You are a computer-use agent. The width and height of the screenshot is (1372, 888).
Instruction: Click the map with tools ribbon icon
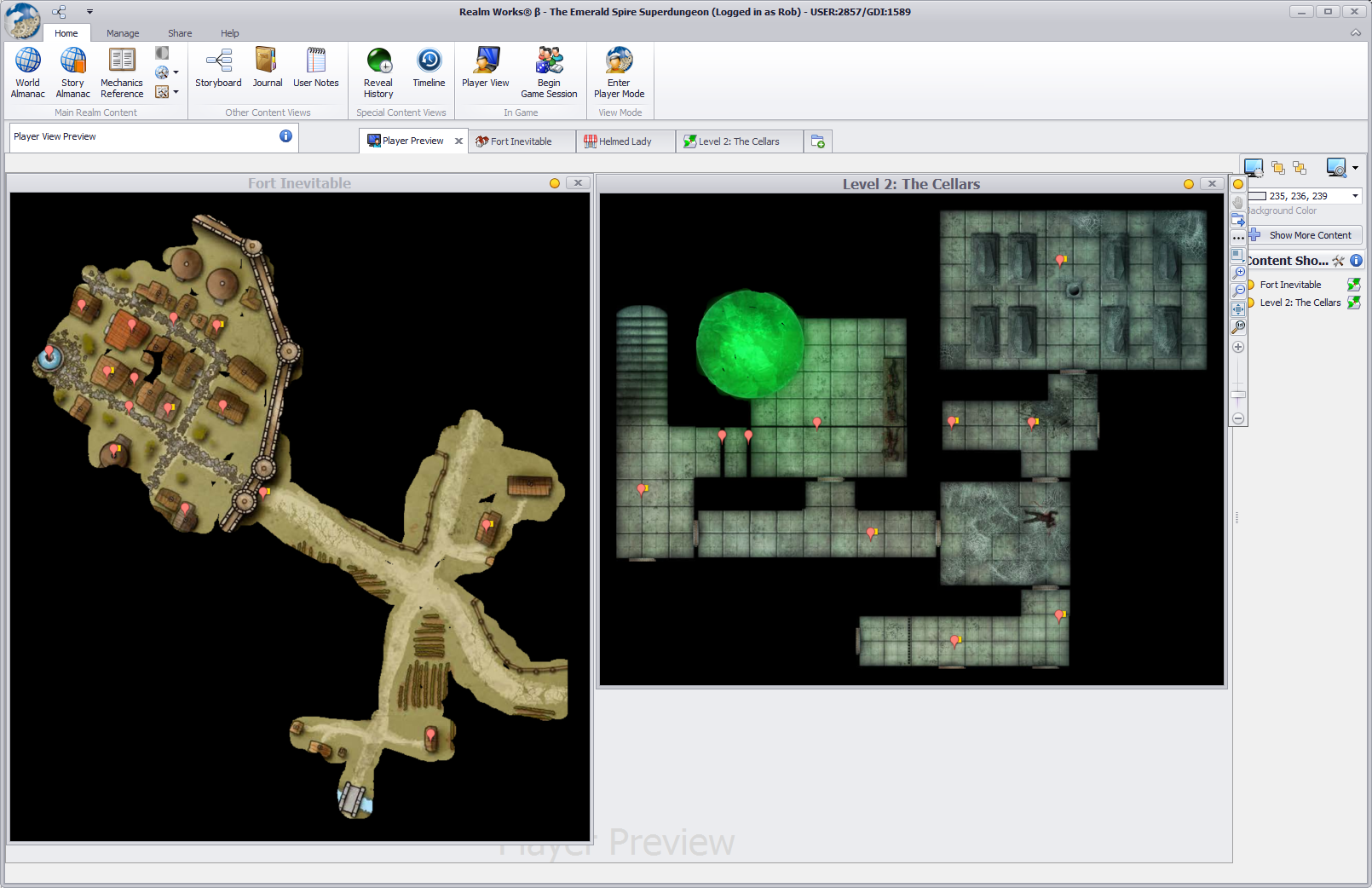point(162,92)
